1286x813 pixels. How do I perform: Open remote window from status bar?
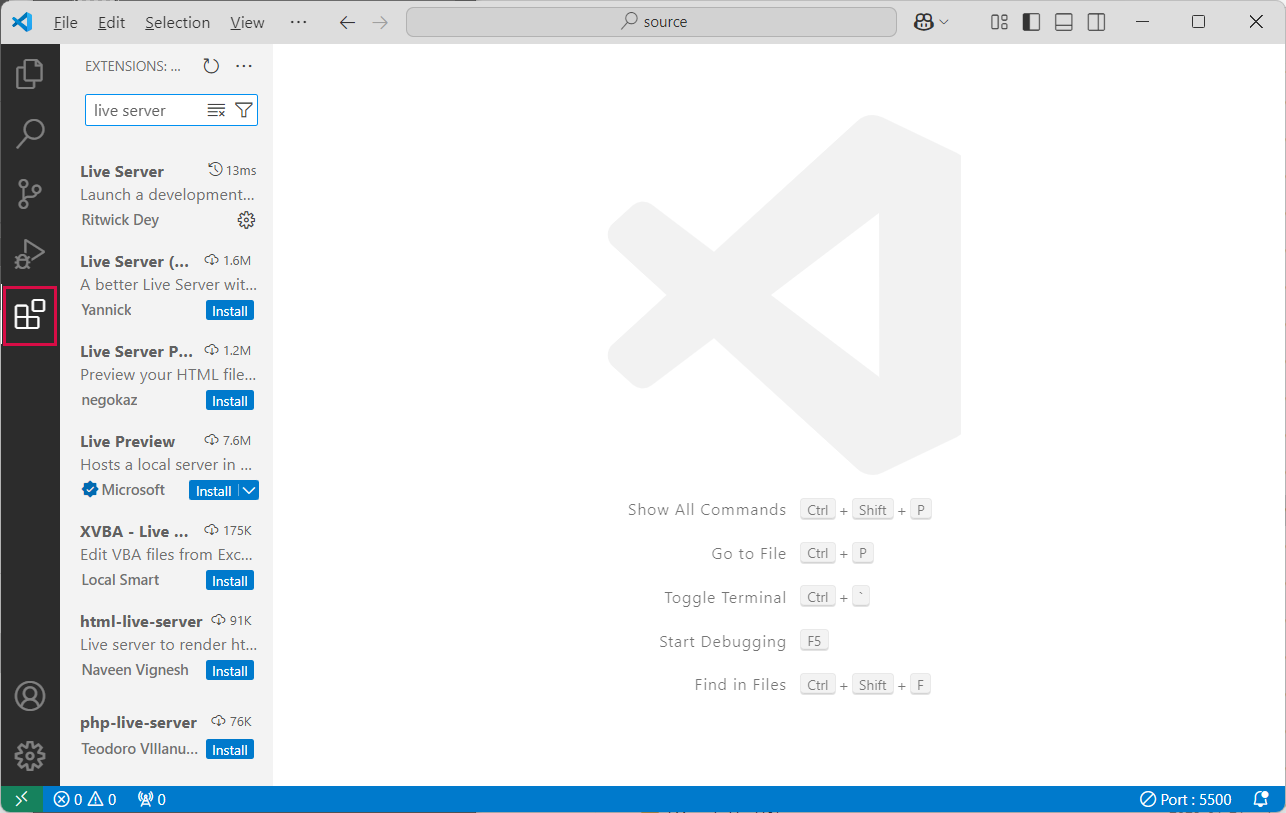(x=22, y=799)
